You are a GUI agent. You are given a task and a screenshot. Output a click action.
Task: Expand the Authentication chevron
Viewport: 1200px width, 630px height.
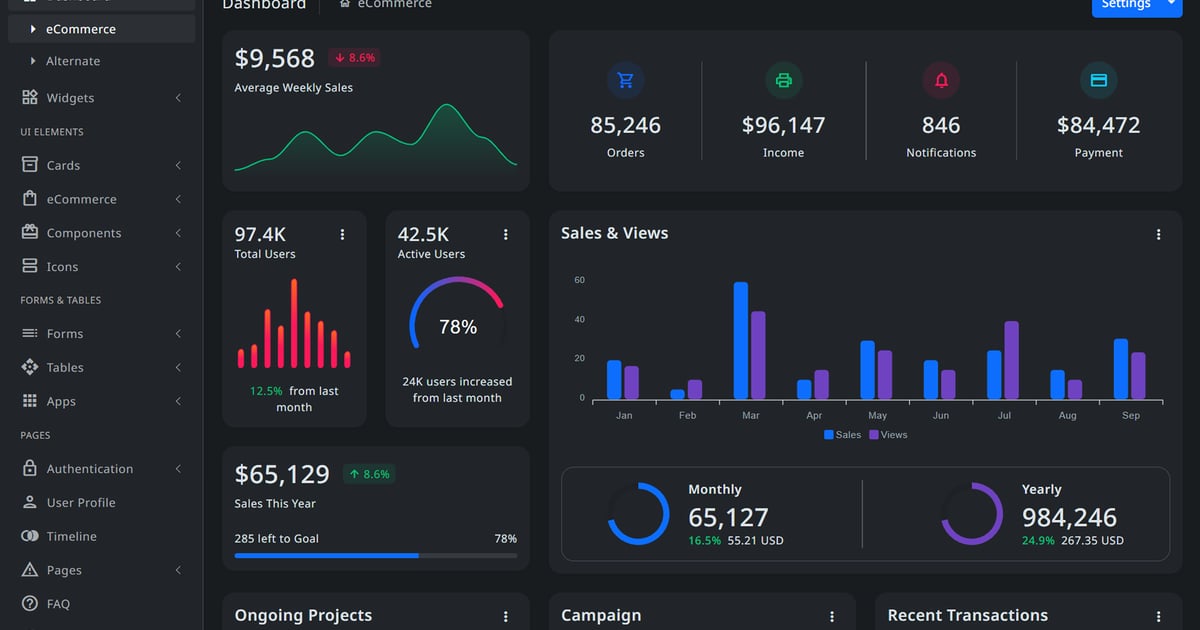pyautogui.click(x=178, y=469)
